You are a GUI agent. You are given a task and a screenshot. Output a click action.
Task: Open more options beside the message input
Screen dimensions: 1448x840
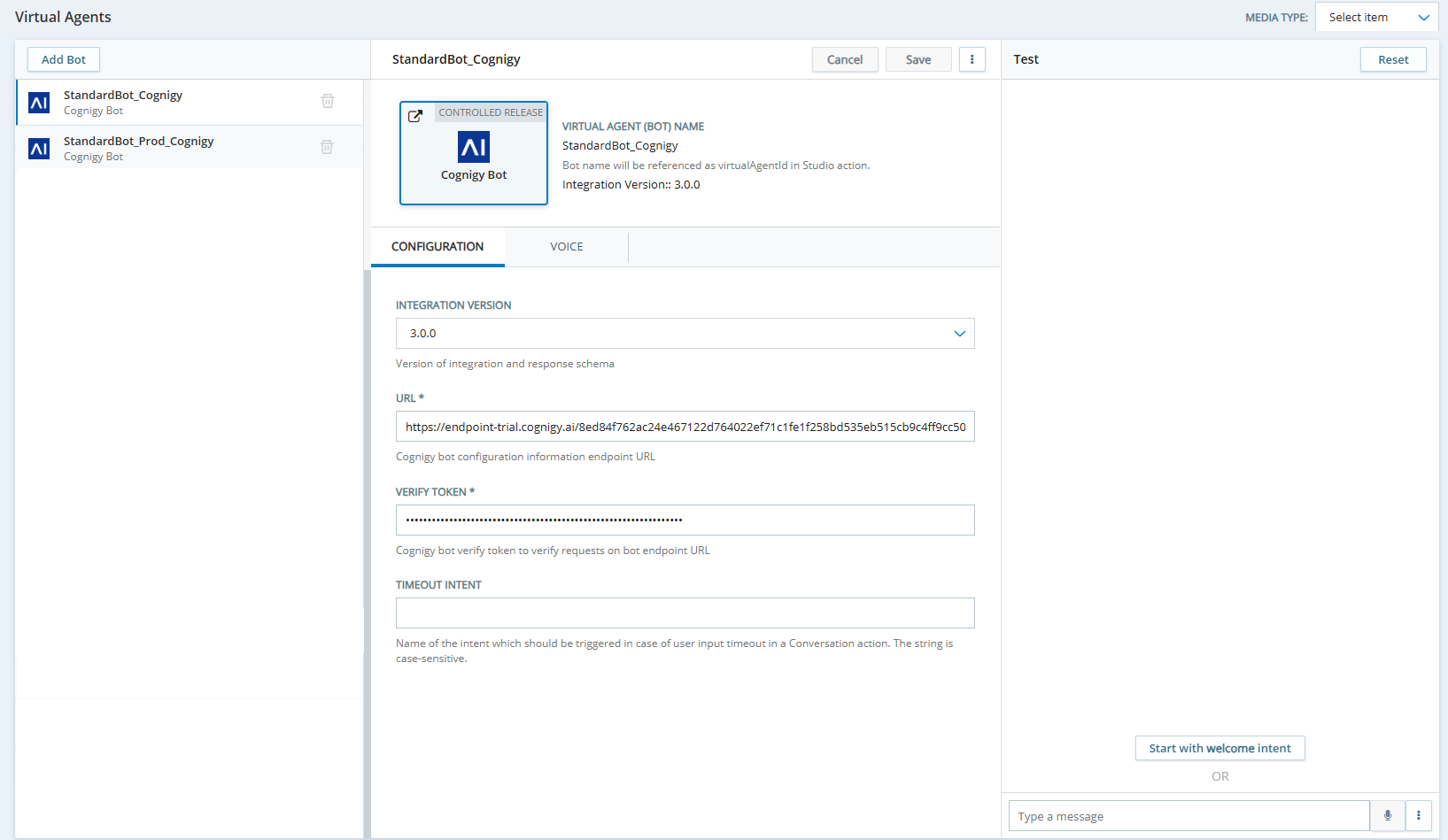pos(1418,816)
